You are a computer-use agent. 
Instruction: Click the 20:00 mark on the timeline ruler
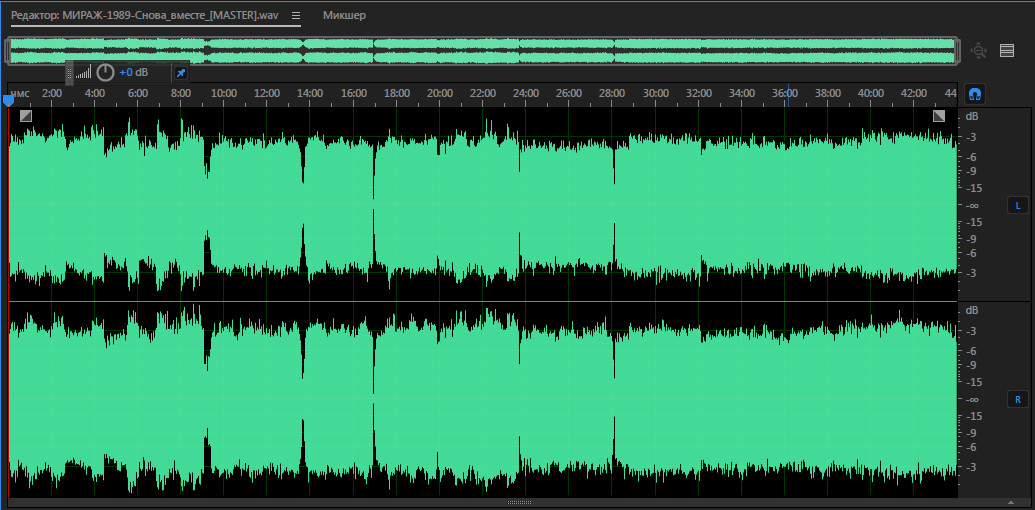click(x=440, y=93)
